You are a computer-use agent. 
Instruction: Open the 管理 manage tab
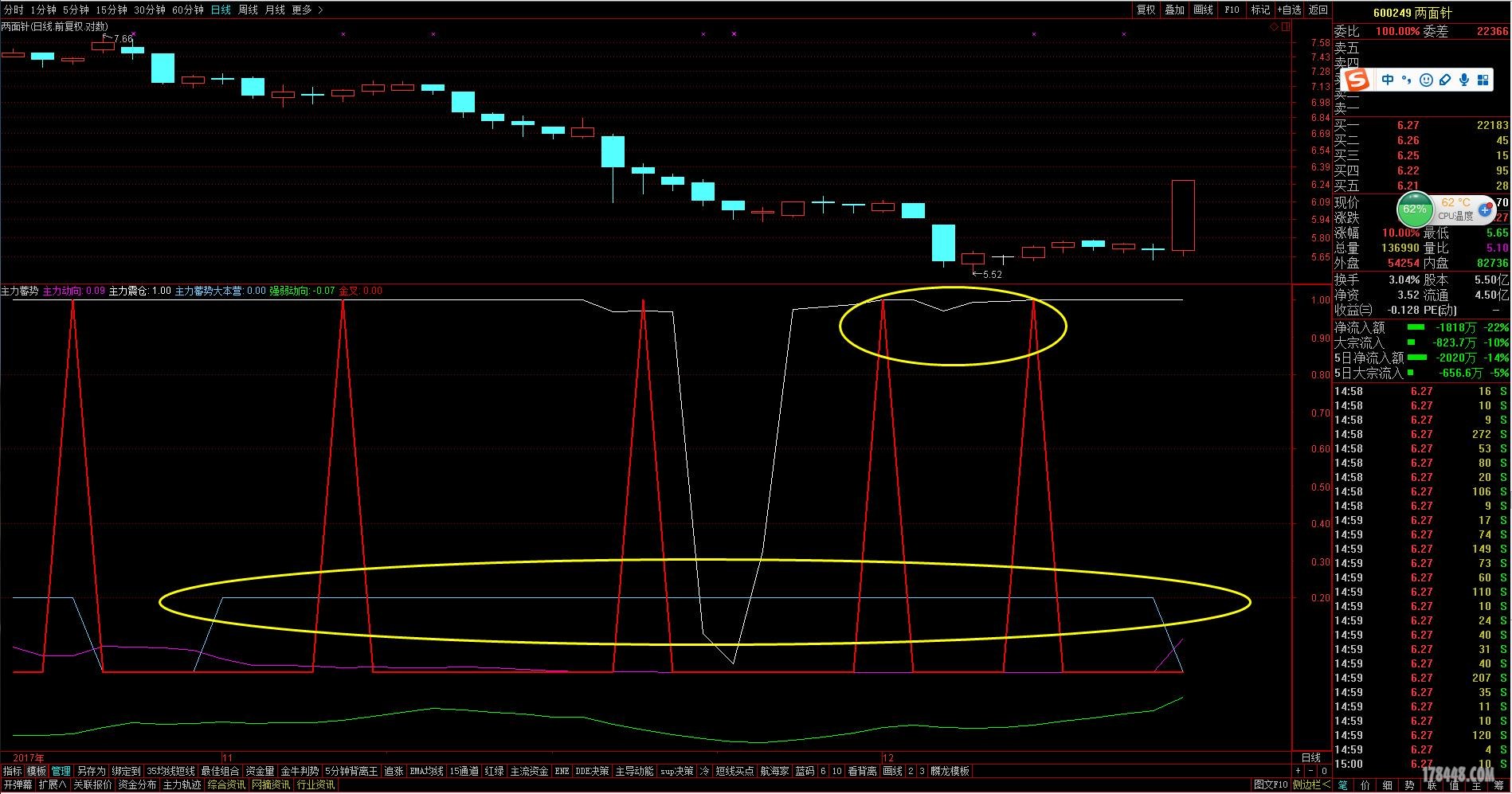point(61,771)
